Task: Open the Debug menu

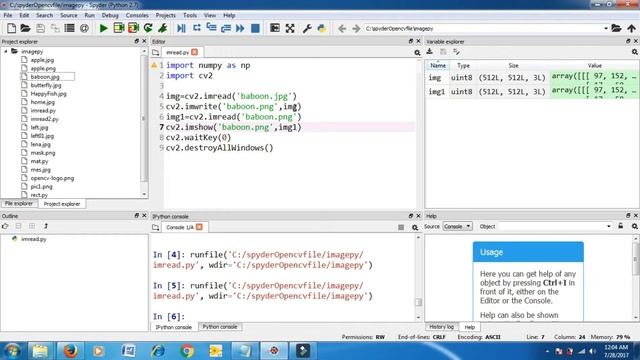Action: [110, 15]
